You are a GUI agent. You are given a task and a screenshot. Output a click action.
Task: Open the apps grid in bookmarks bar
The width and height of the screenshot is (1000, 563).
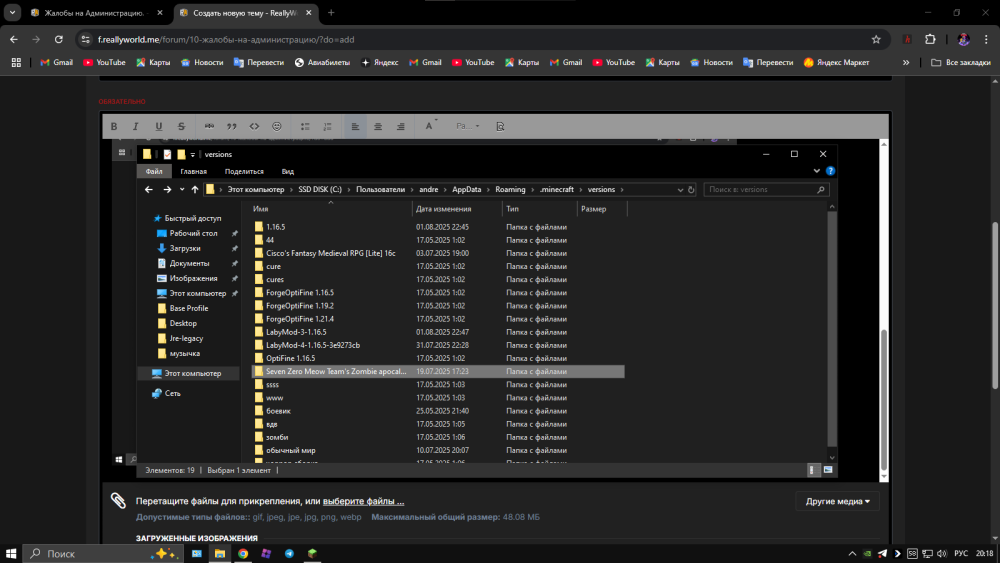point(16,62)
